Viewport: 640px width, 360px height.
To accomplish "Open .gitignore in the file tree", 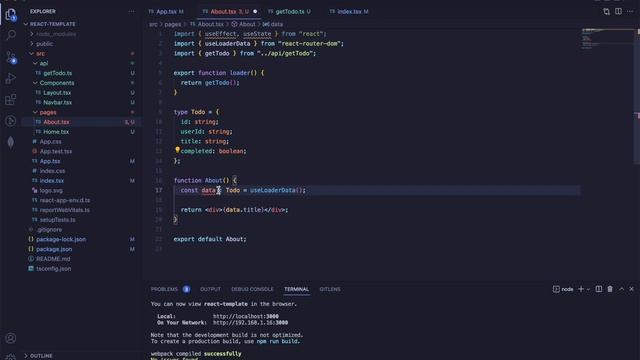I will pos(49,230).
